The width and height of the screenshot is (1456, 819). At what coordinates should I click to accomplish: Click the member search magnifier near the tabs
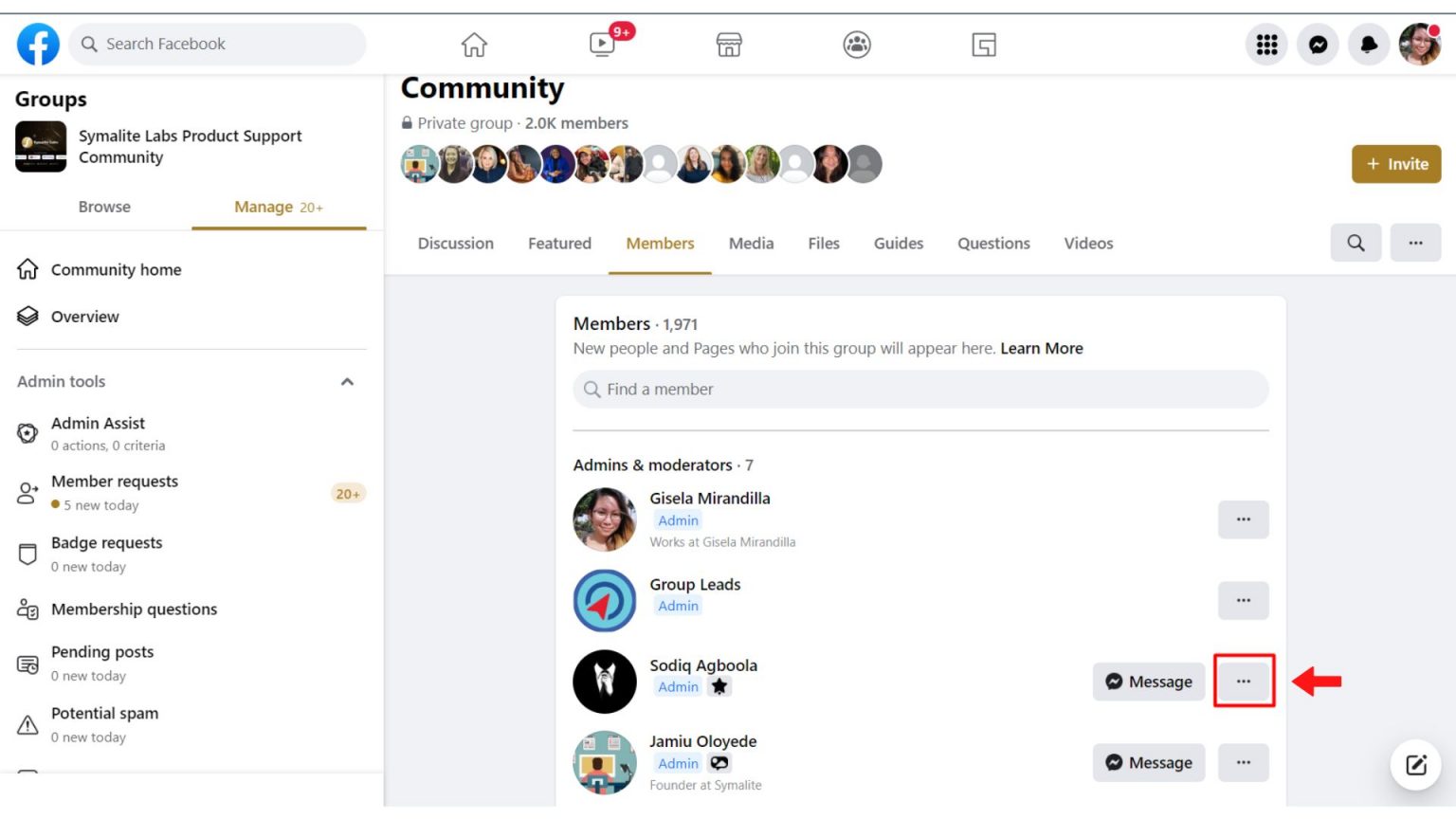point(1356,243)
